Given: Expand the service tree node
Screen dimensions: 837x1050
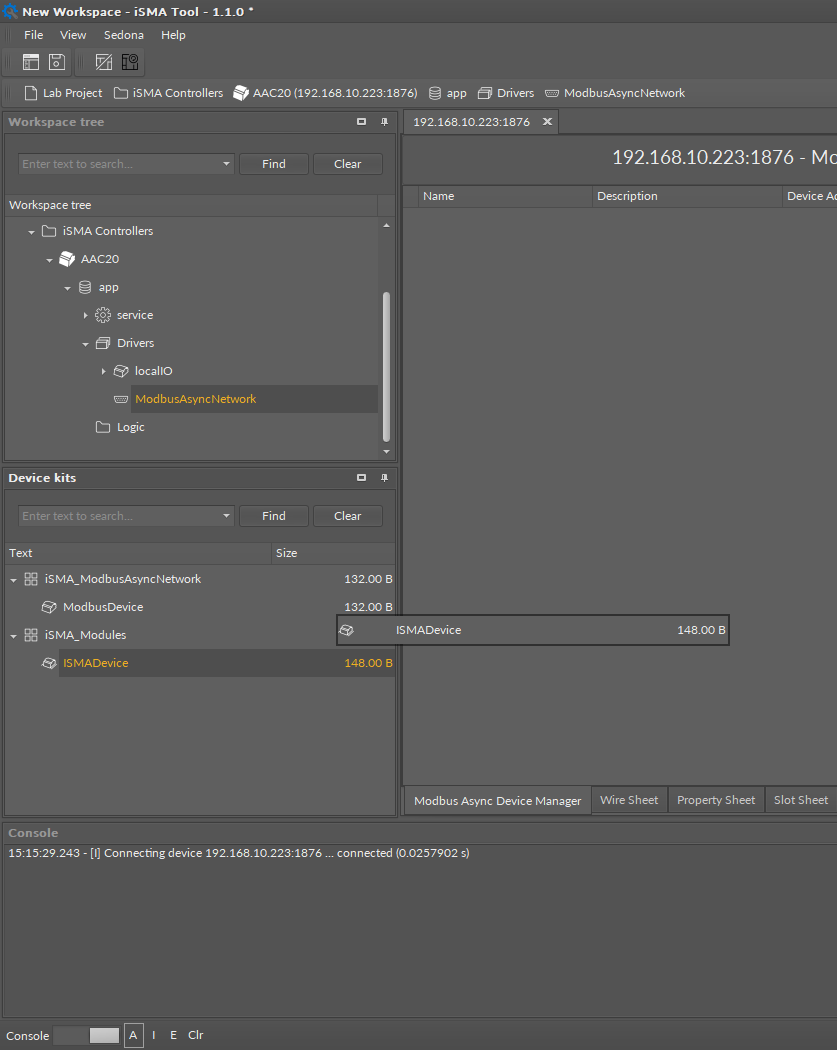Looking at the screenshot, I should coord(85,315).
